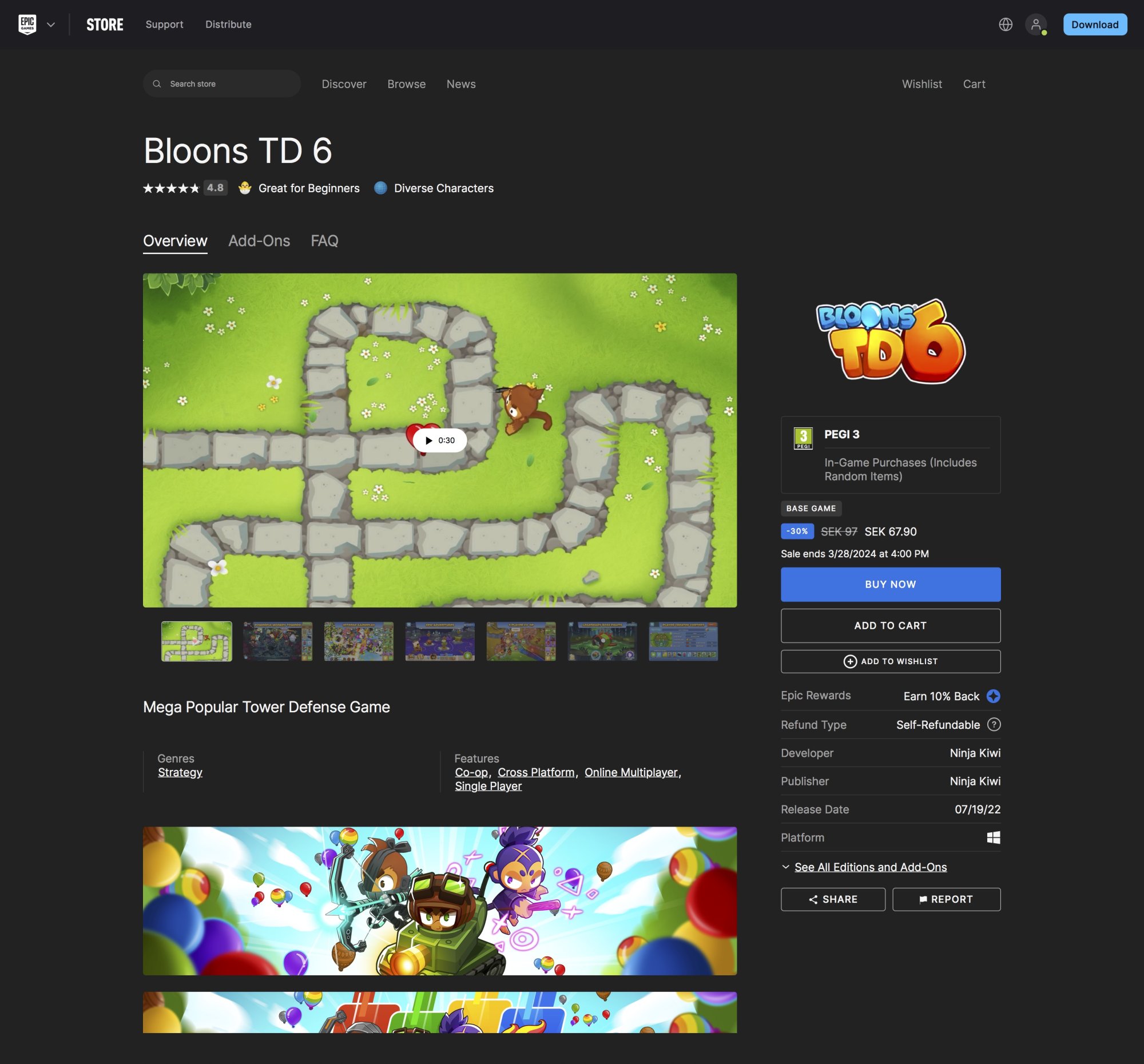Screen dimensions: 1144x1064
Task: Add the game to wishlist
Action: (x=890, y=661)
